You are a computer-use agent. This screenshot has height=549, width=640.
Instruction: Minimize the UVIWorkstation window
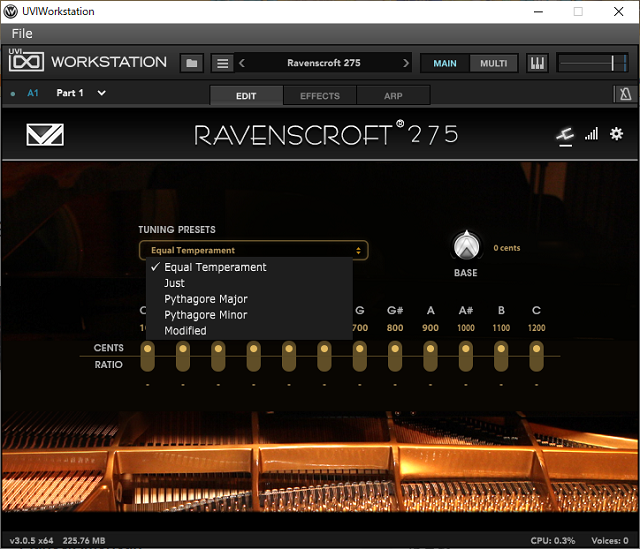[x=538, y=11]
